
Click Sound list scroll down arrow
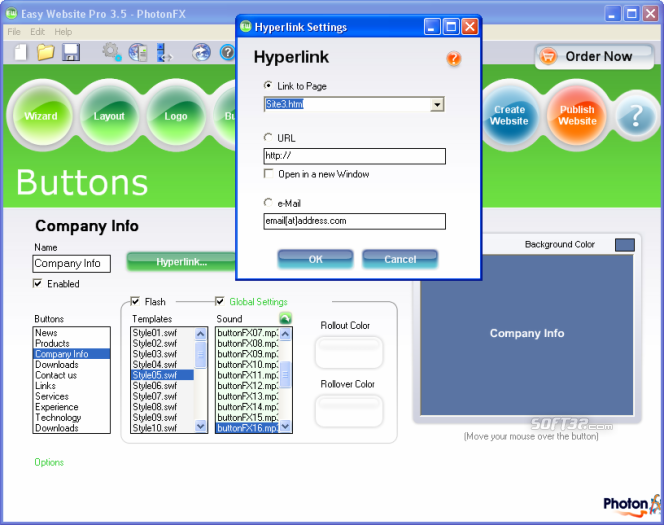coord(285,426)
